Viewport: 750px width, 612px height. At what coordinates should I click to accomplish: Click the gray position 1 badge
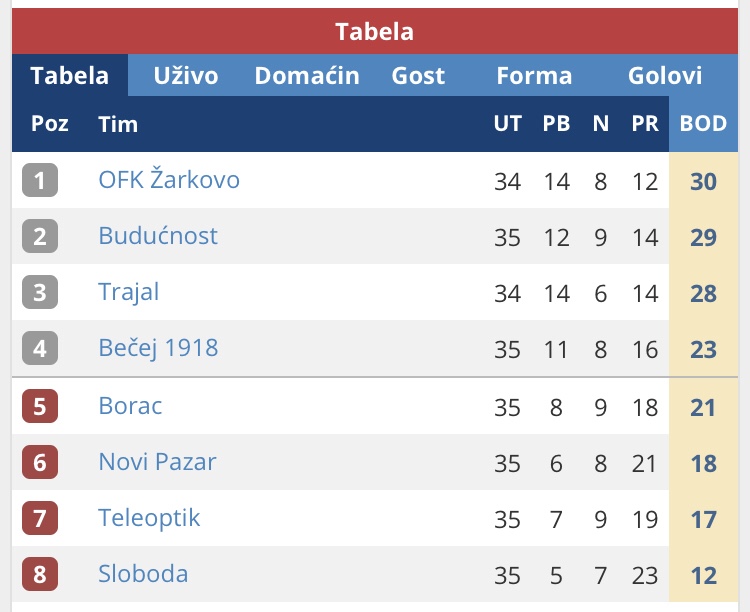coord(40,181)
